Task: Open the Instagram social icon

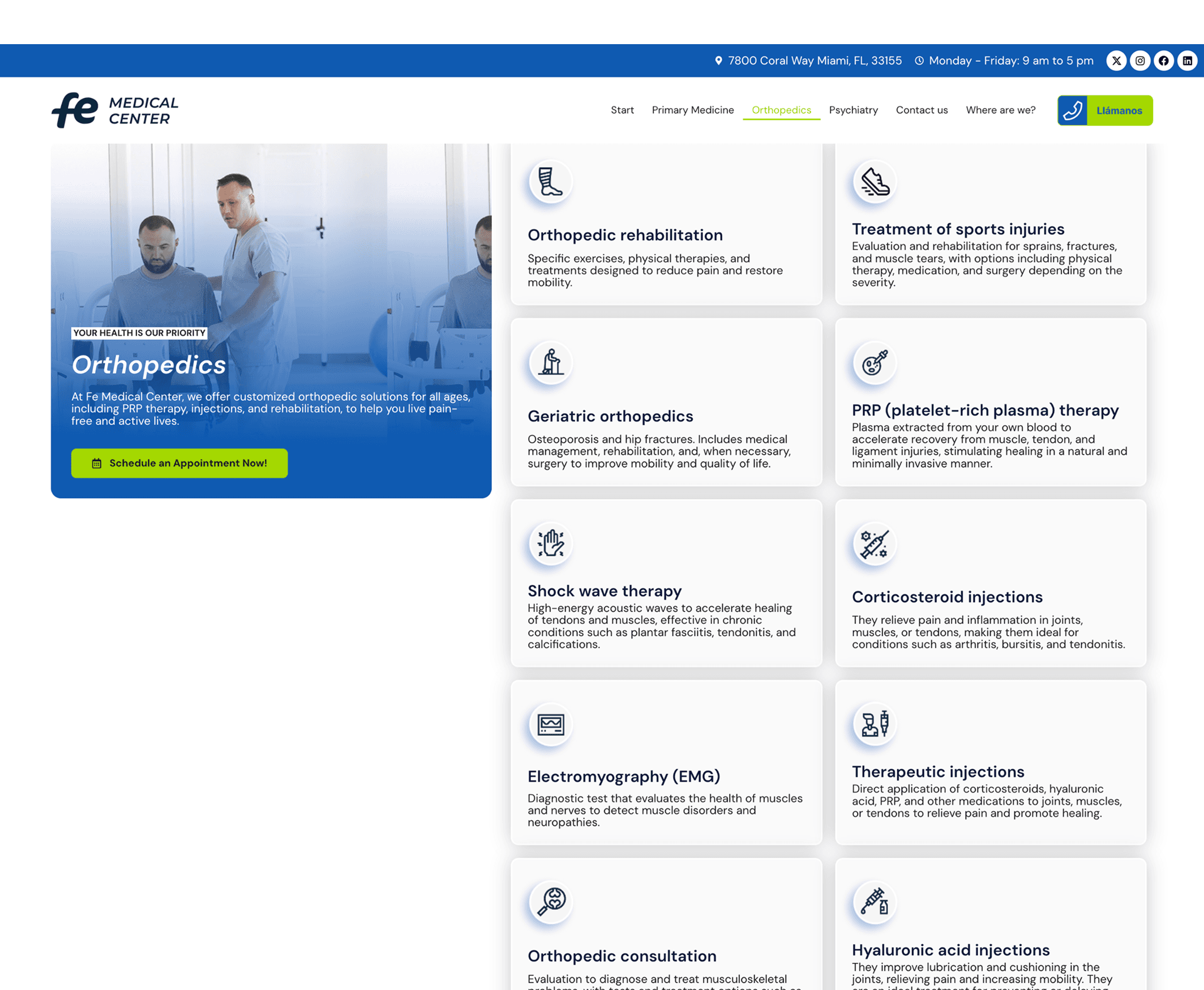Action: tap(1139, 61)
